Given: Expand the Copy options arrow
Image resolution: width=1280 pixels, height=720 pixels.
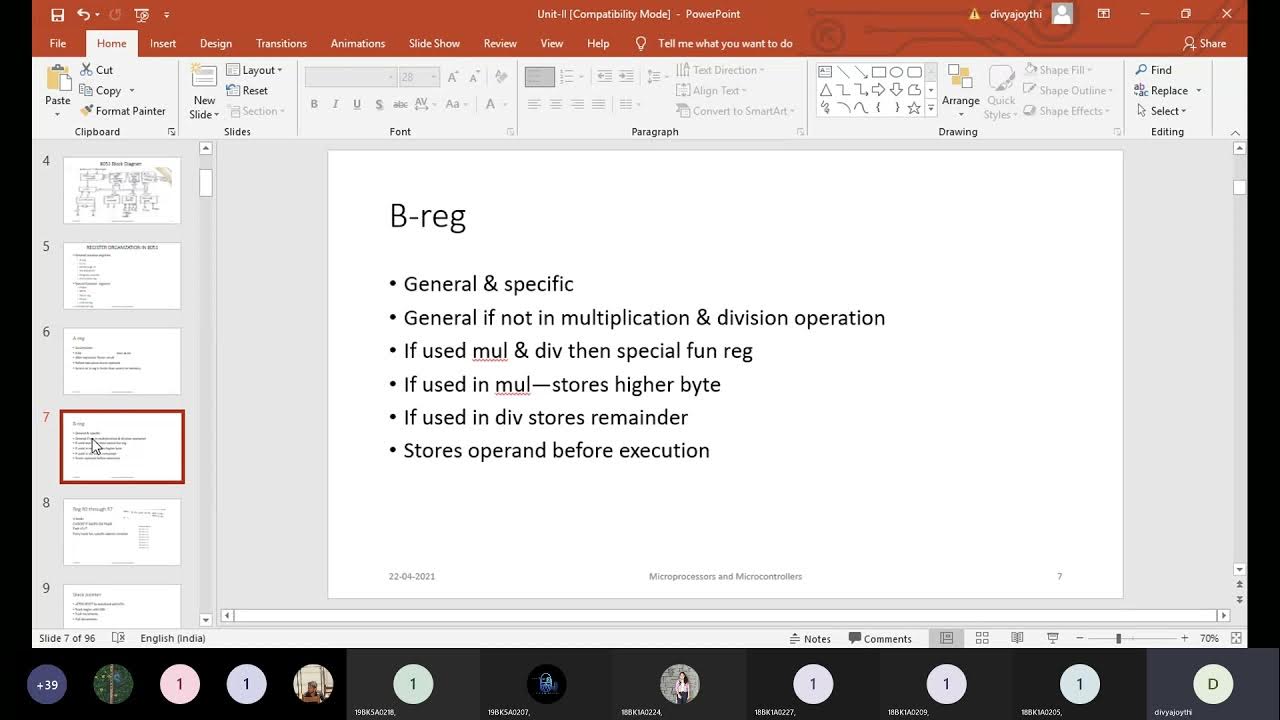Looking at the screenshot, I should pos(131,91).
